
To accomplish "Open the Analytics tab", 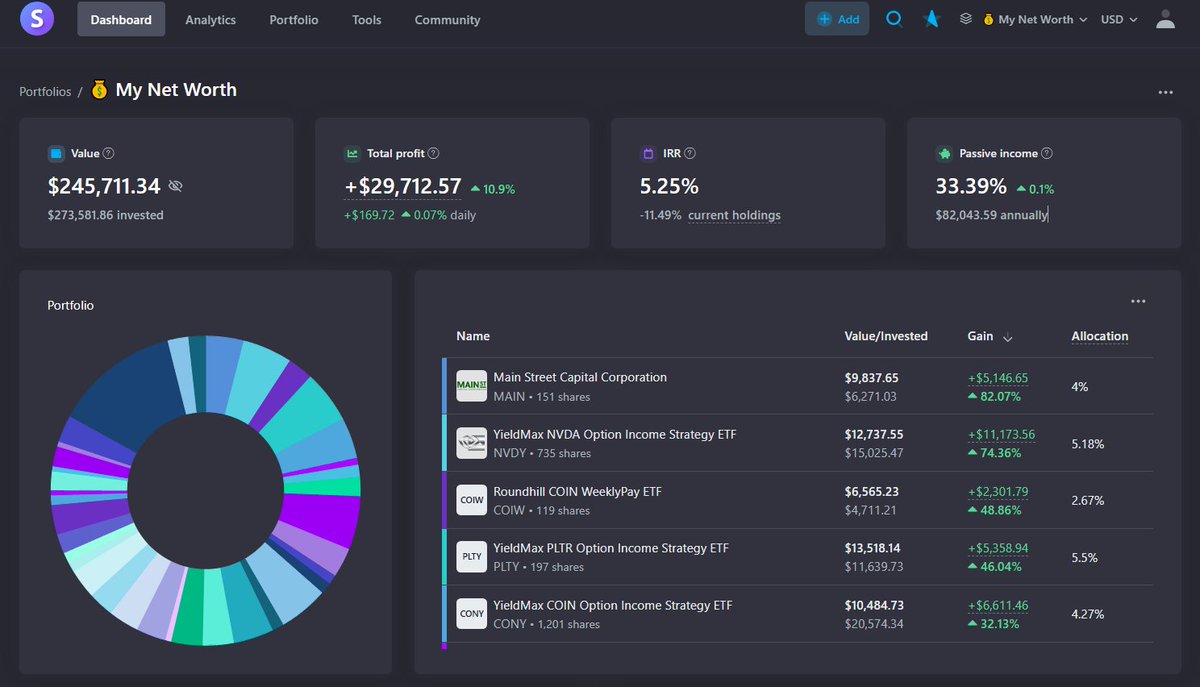I will 211,19.
